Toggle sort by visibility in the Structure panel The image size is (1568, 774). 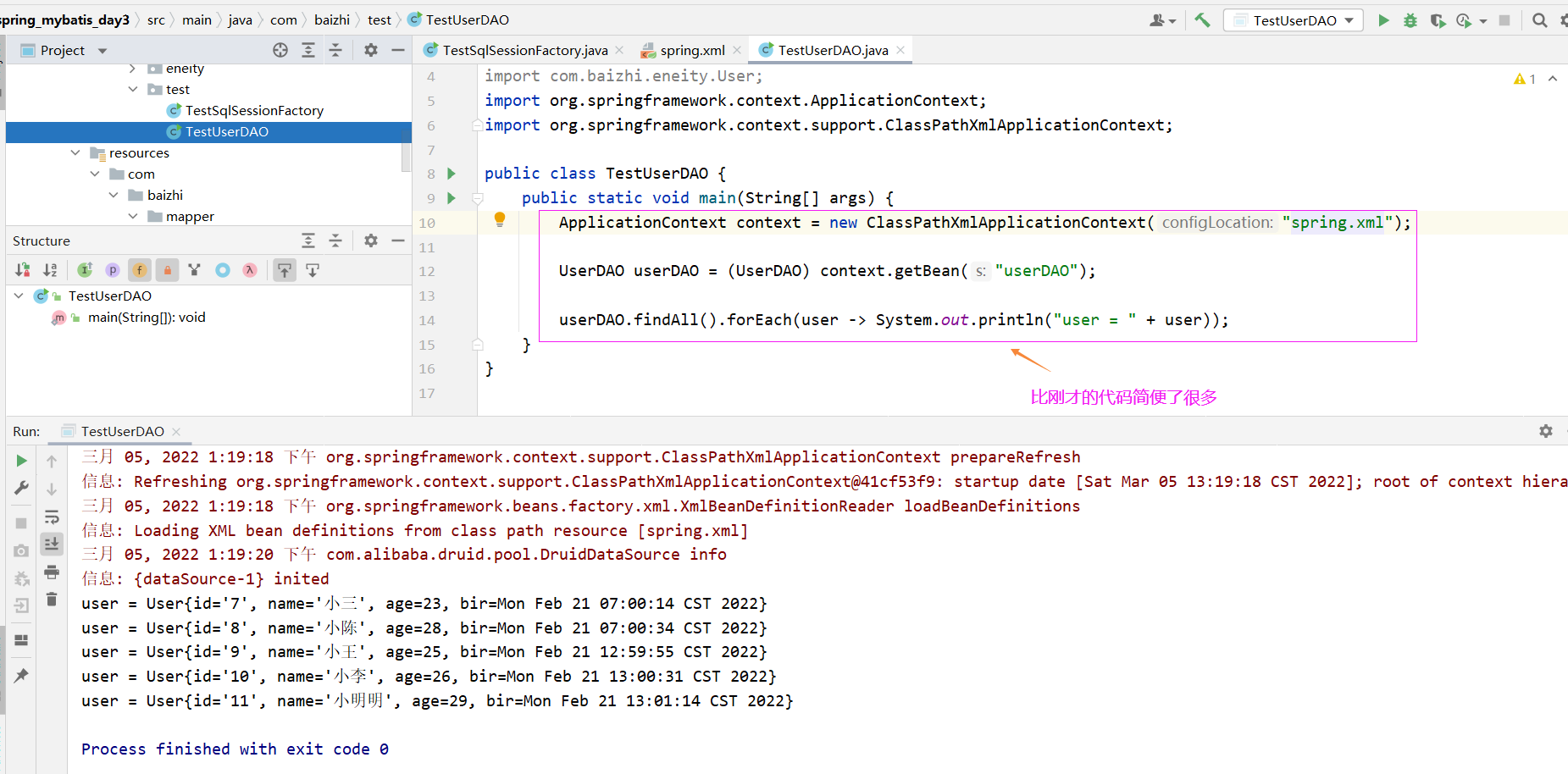point(23,270)
